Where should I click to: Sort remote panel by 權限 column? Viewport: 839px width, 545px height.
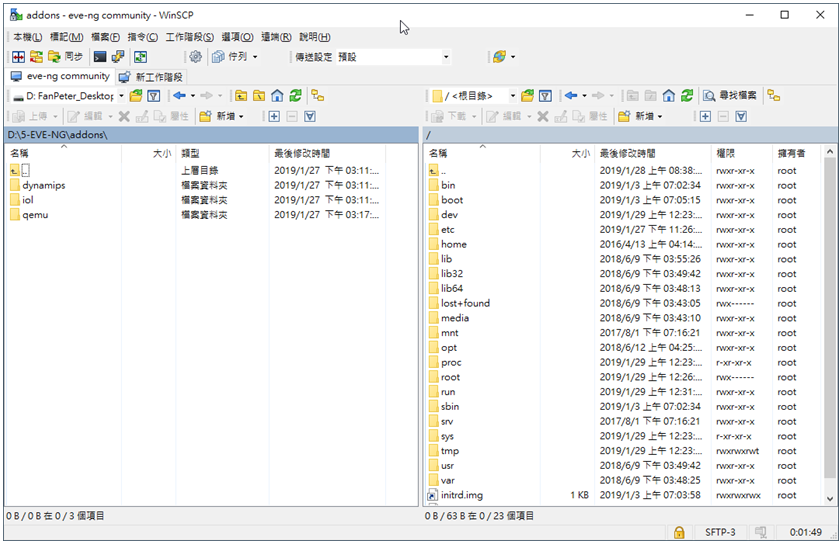742,153
